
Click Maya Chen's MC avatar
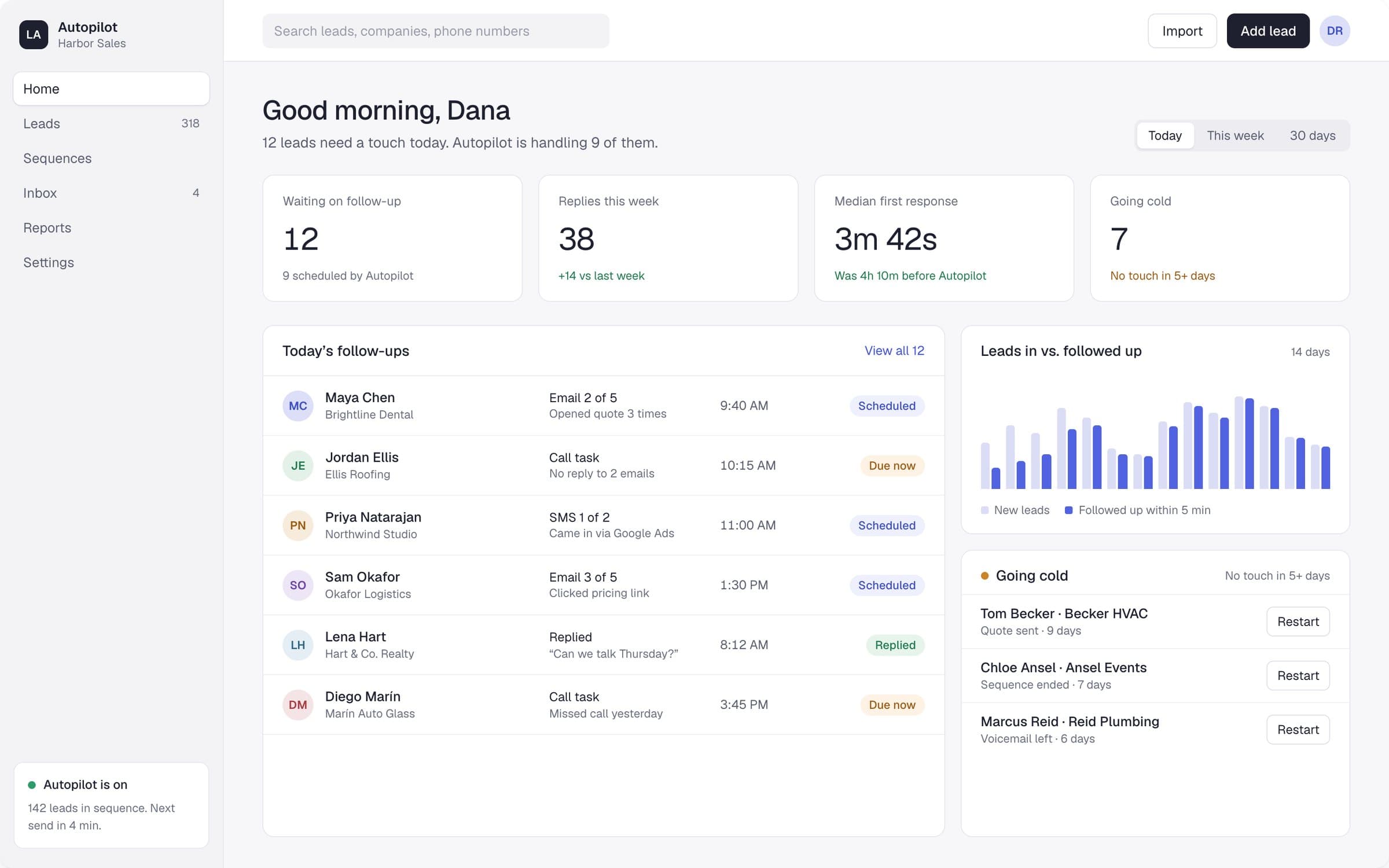point(297,406)
